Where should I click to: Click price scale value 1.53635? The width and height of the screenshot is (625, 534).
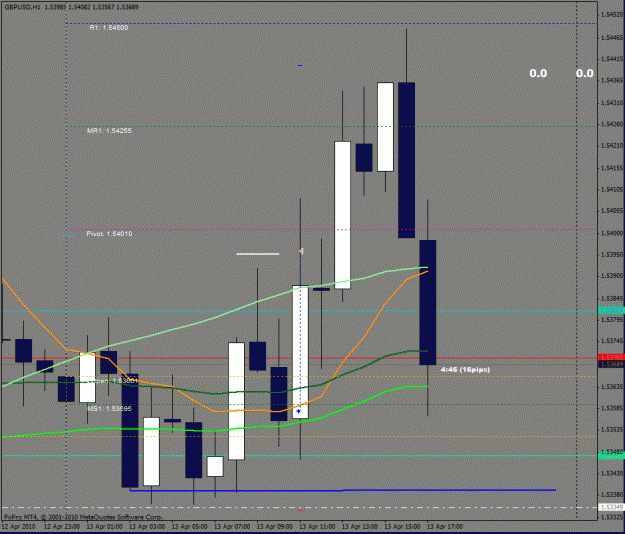click(612, 387)
